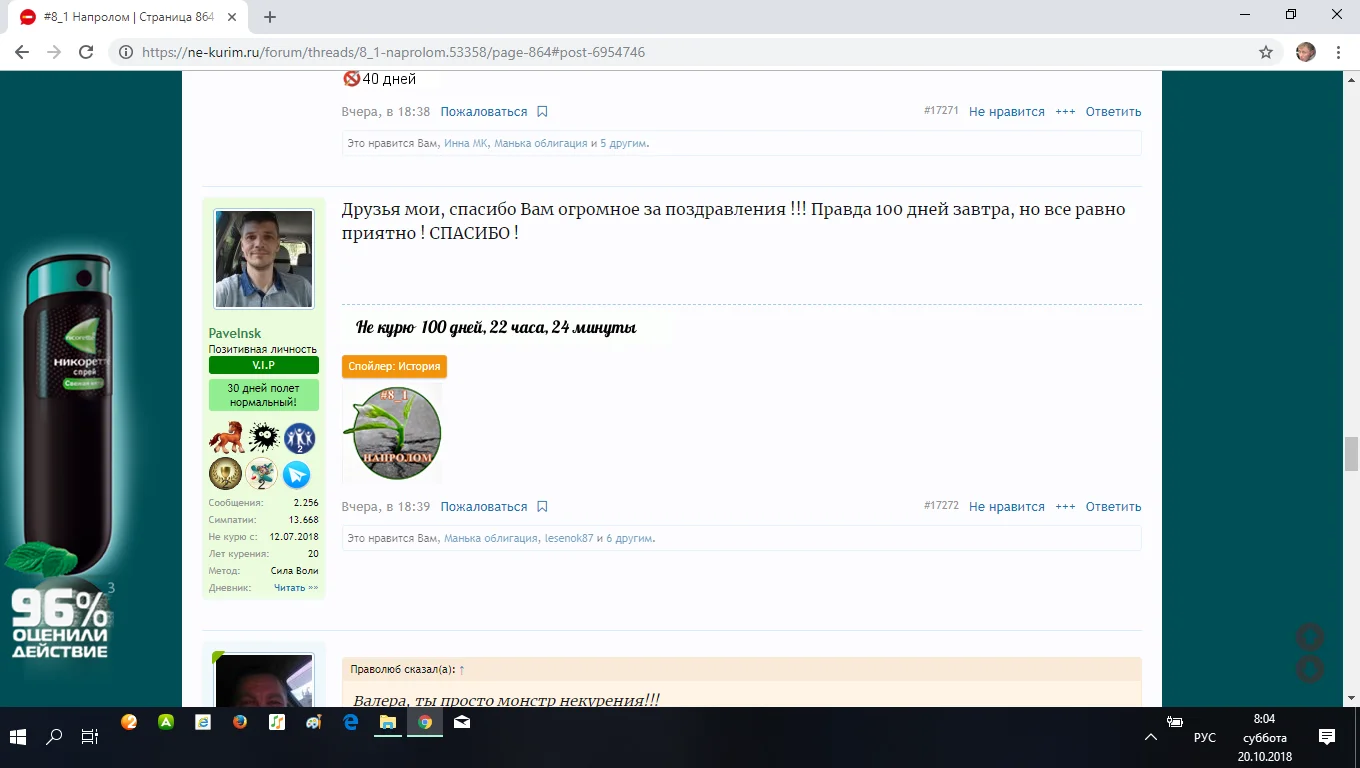Viewport: 1360px width, 768px height.
Task: Bookmark the page with the address bar star
Action: (1266, 51)
